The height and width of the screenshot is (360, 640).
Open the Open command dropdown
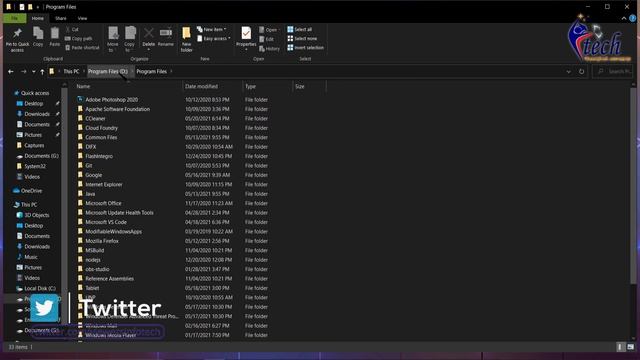[269, 30]
